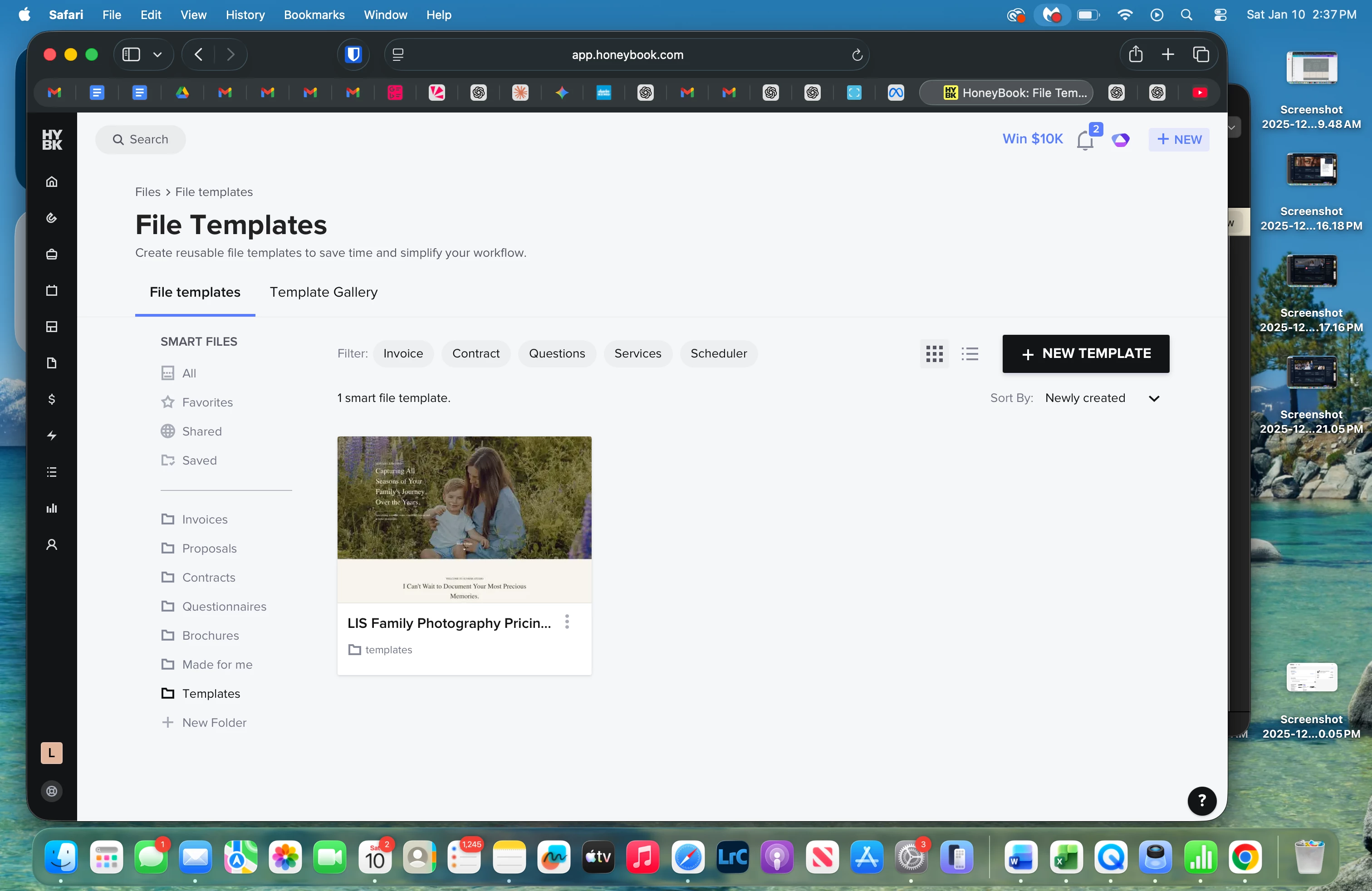Expand Safari sidebar options chevron
This screenshot has width=1372, height=891.
(x=157, y=55)
